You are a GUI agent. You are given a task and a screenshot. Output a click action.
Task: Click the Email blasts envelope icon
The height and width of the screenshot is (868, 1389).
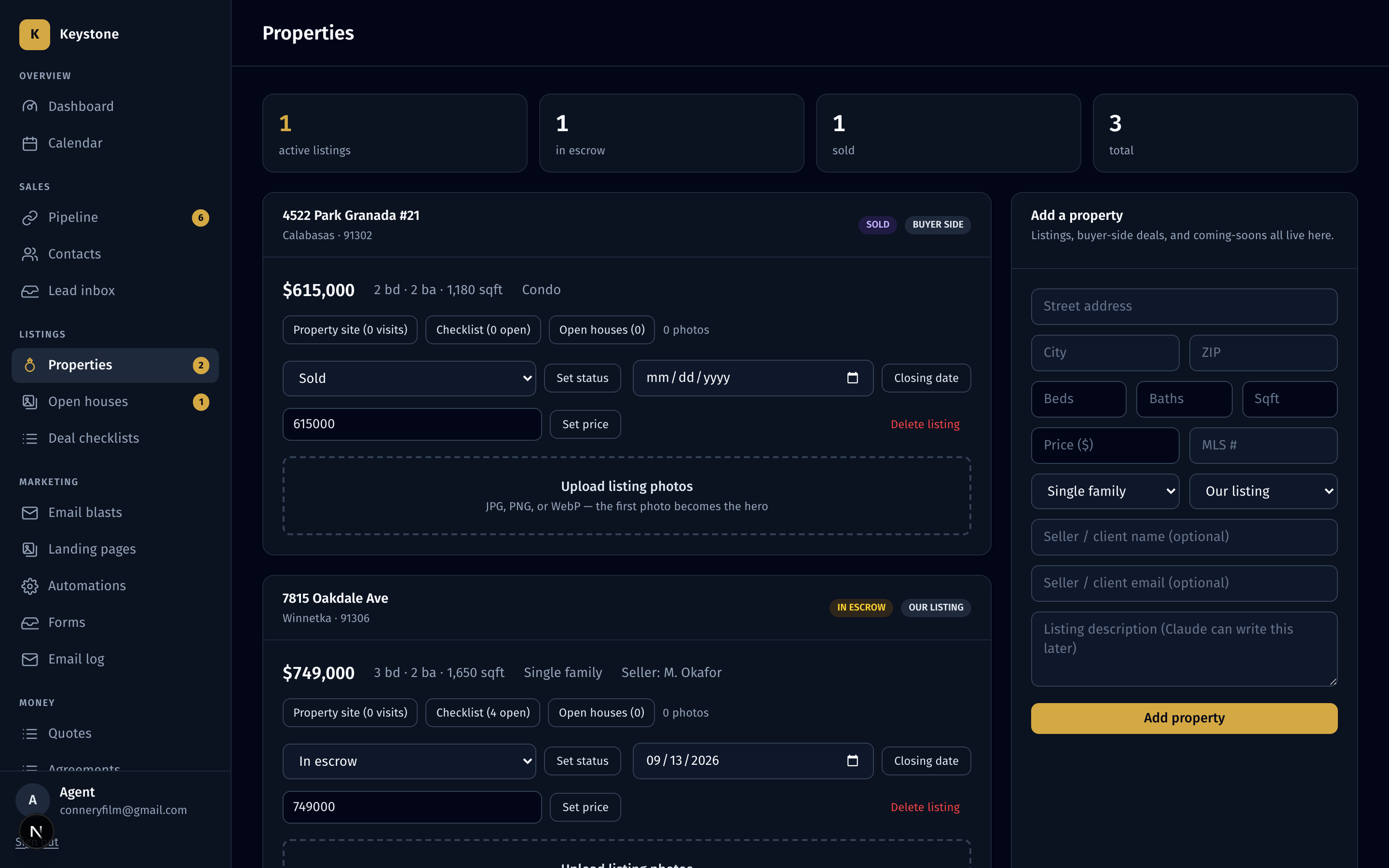(x=30, y=513)
